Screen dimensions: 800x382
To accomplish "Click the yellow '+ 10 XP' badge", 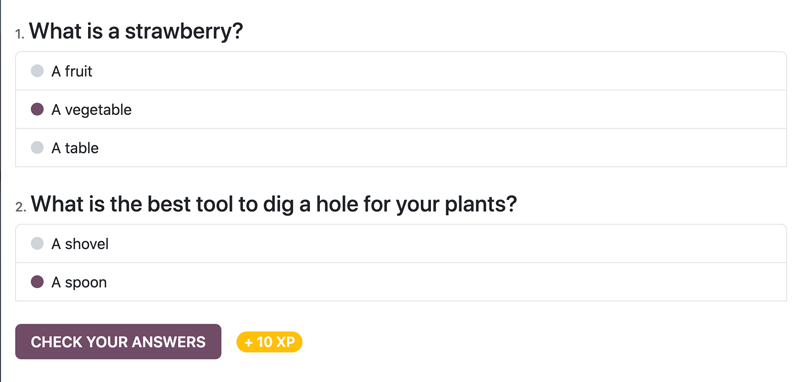I will coord(269,342).
